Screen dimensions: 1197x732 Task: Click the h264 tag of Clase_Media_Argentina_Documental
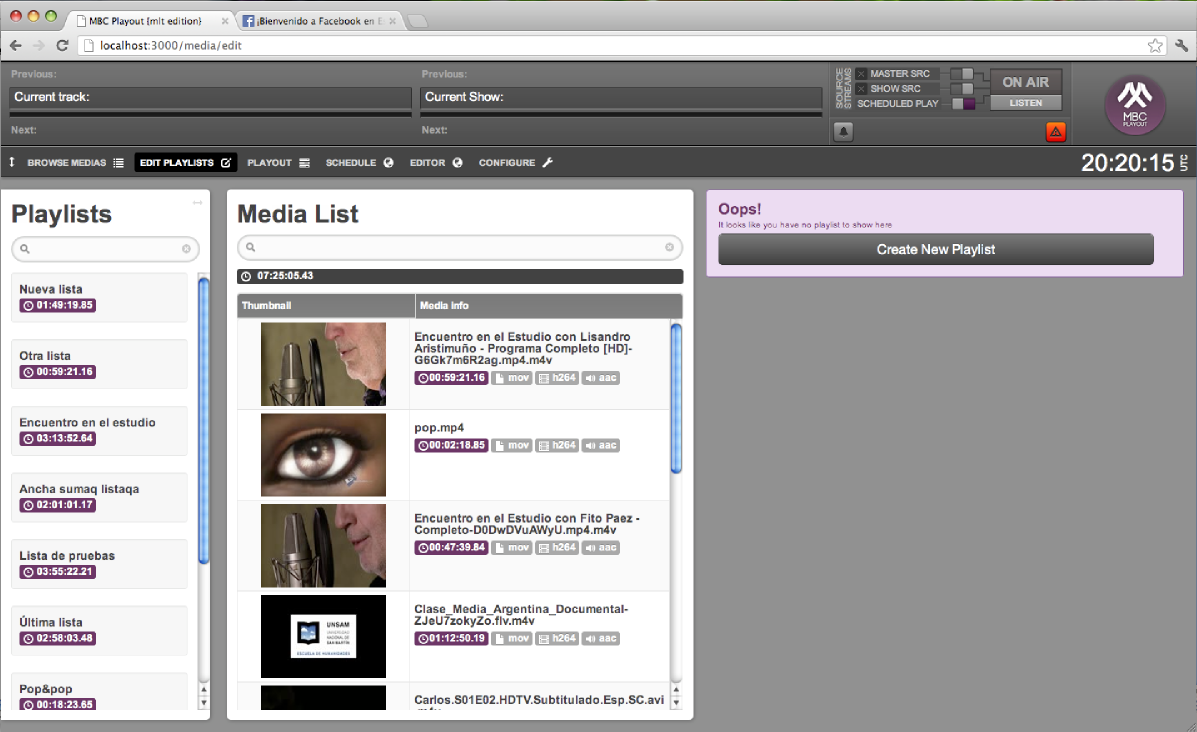(557, 638)
